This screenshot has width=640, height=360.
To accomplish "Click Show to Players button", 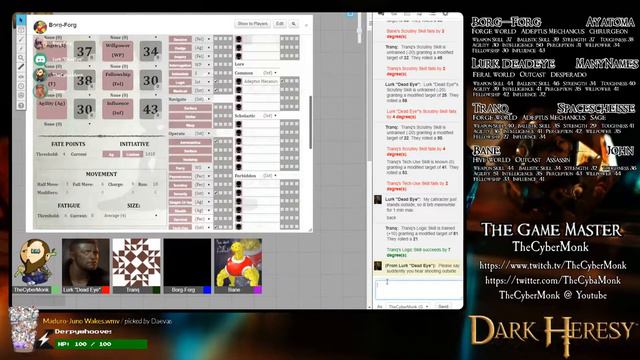I will click(x=253, y=24).
